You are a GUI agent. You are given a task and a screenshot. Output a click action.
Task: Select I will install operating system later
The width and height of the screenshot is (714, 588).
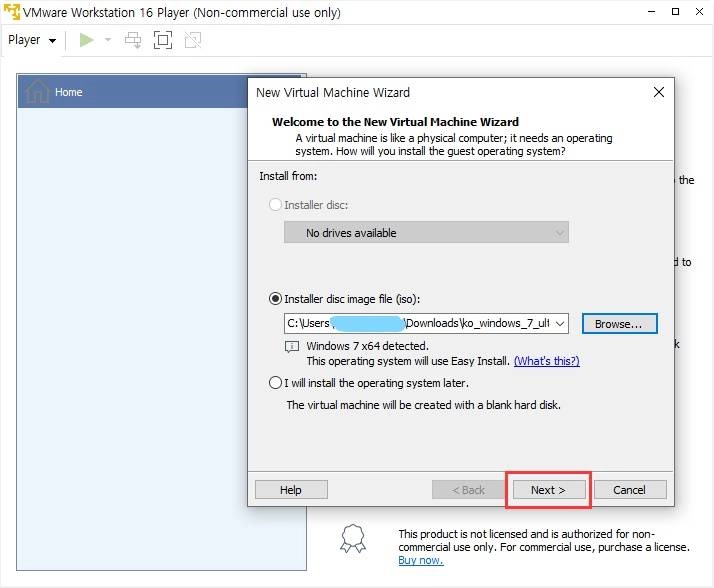click(275, 383)
